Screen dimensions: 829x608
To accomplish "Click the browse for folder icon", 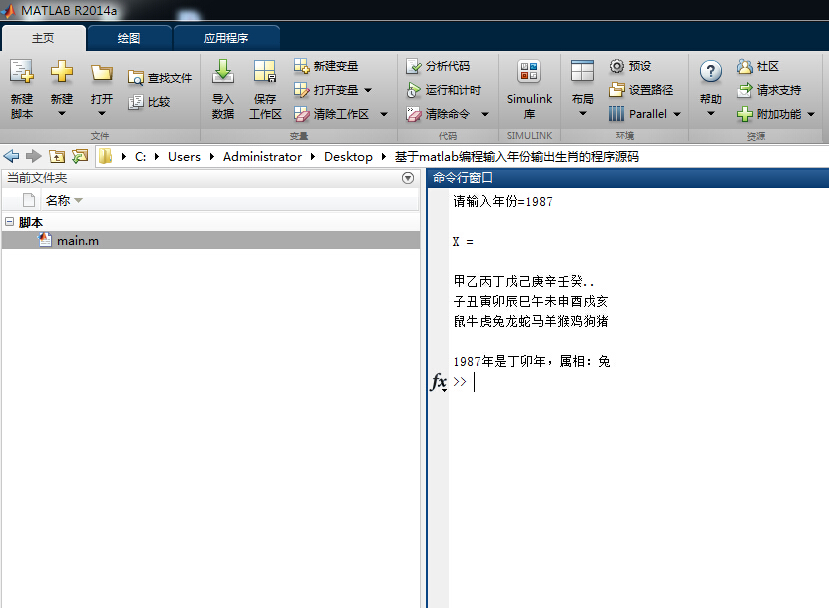I will (x=80, y=156).
